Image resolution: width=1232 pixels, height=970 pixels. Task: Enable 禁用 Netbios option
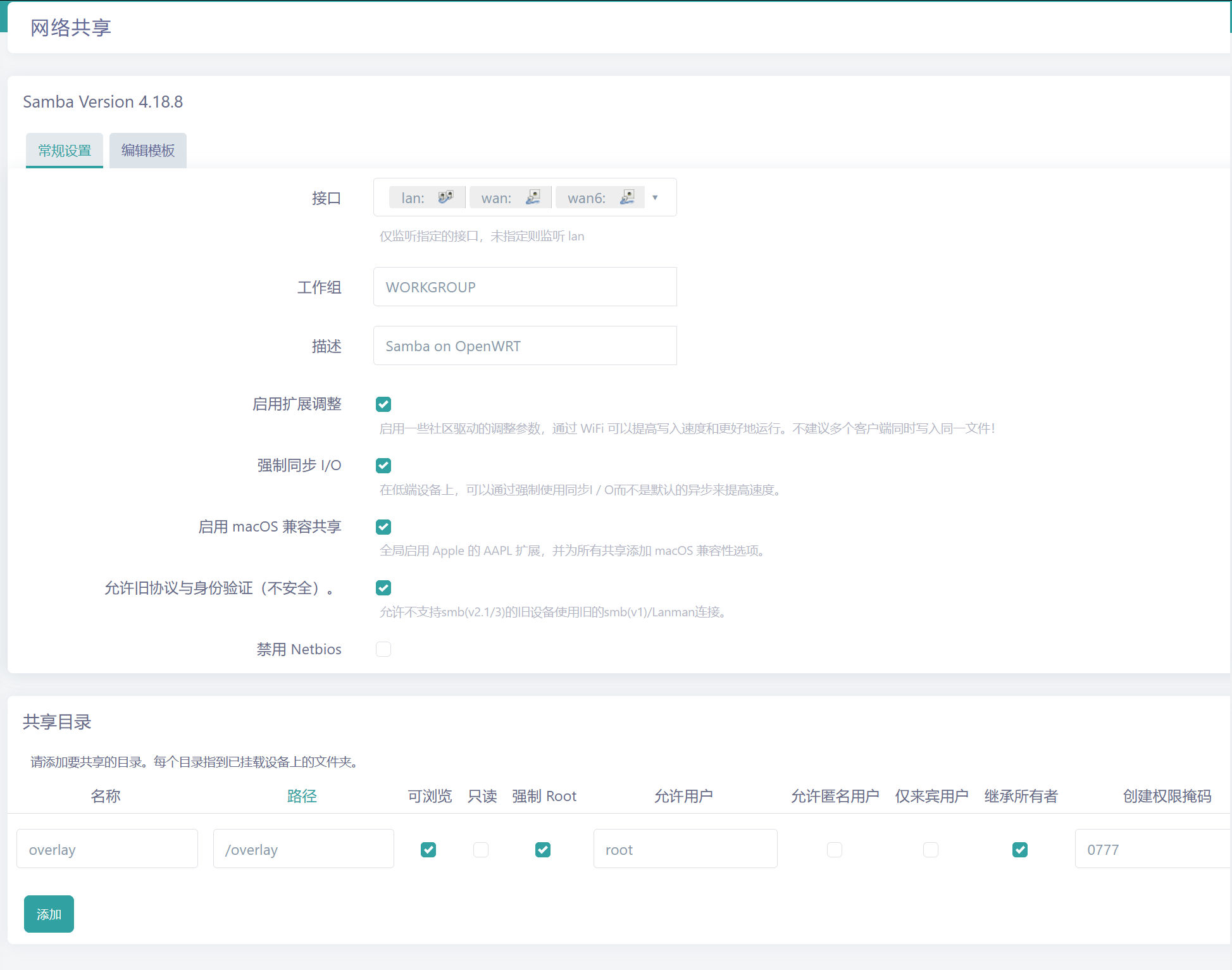click(383, 649)
